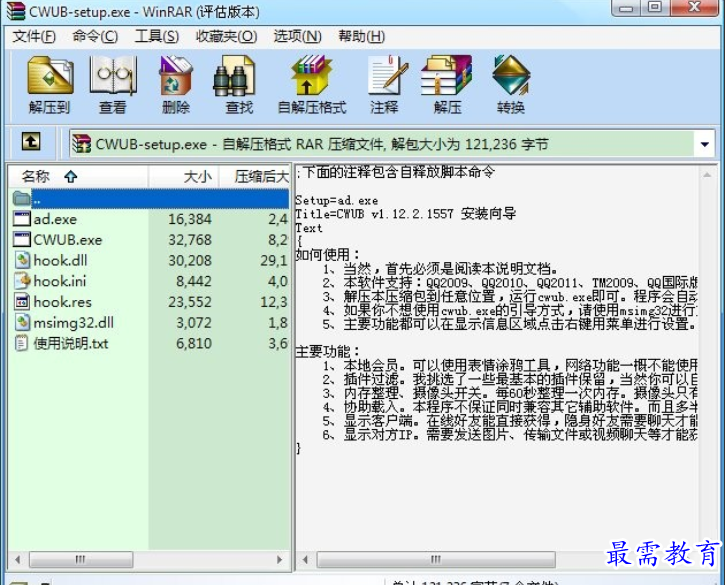Click the 如何使用 heading in comment
This screenshot has width=728, height=585.
point(328,254)
